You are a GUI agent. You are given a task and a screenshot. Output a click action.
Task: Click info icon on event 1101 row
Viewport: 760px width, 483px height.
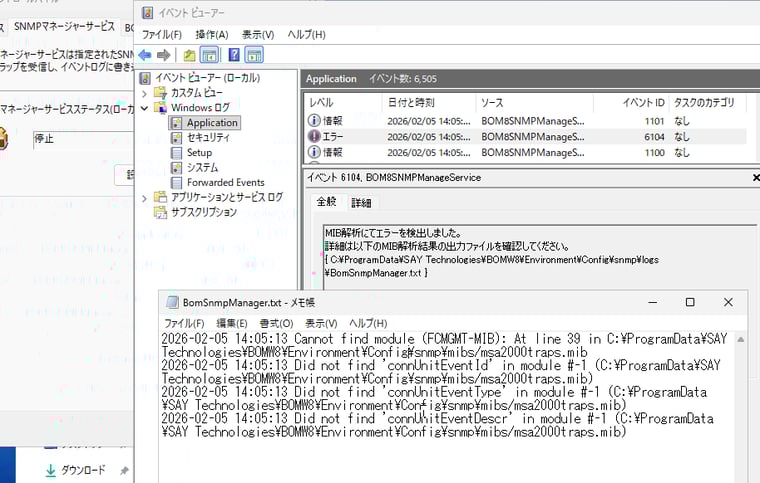coord(314,121)
